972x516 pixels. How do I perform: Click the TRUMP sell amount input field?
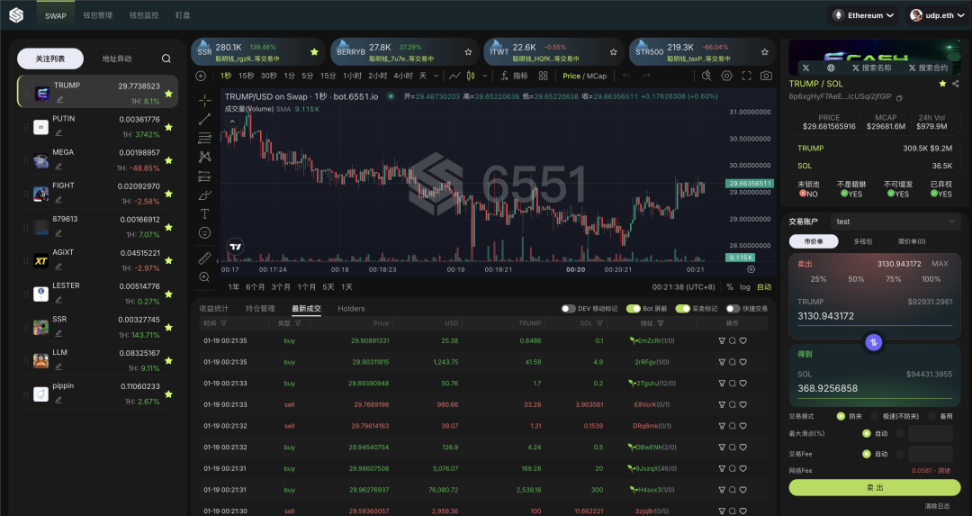coord(874,316)
